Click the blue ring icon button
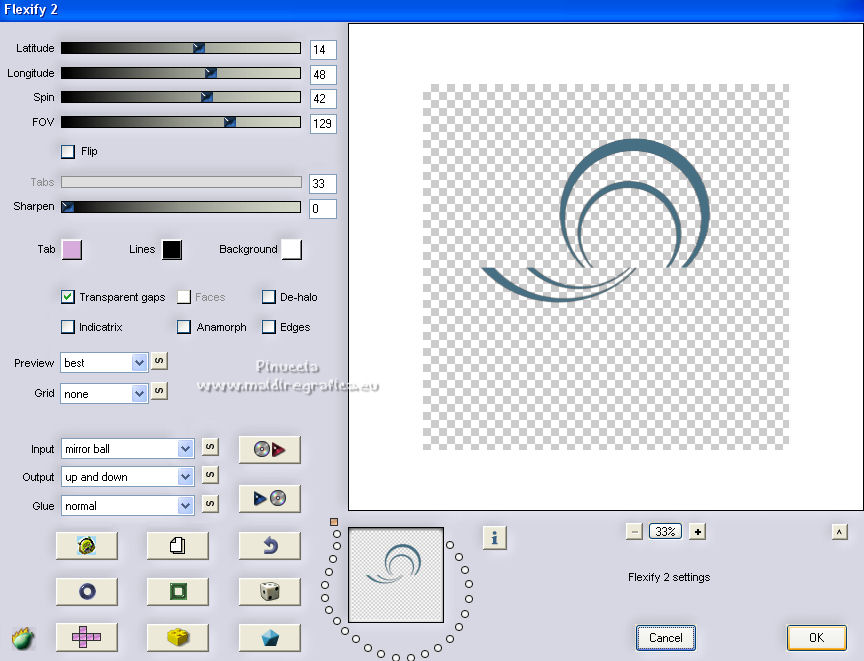This screenshot has height=661, width=864. tap(87, 592)
